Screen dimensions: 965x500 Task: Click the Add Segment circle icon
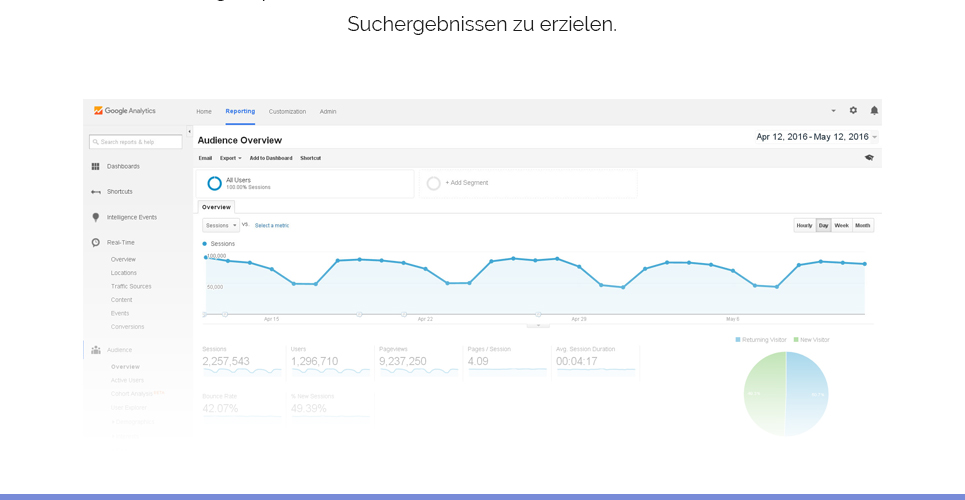pos(433,183)
